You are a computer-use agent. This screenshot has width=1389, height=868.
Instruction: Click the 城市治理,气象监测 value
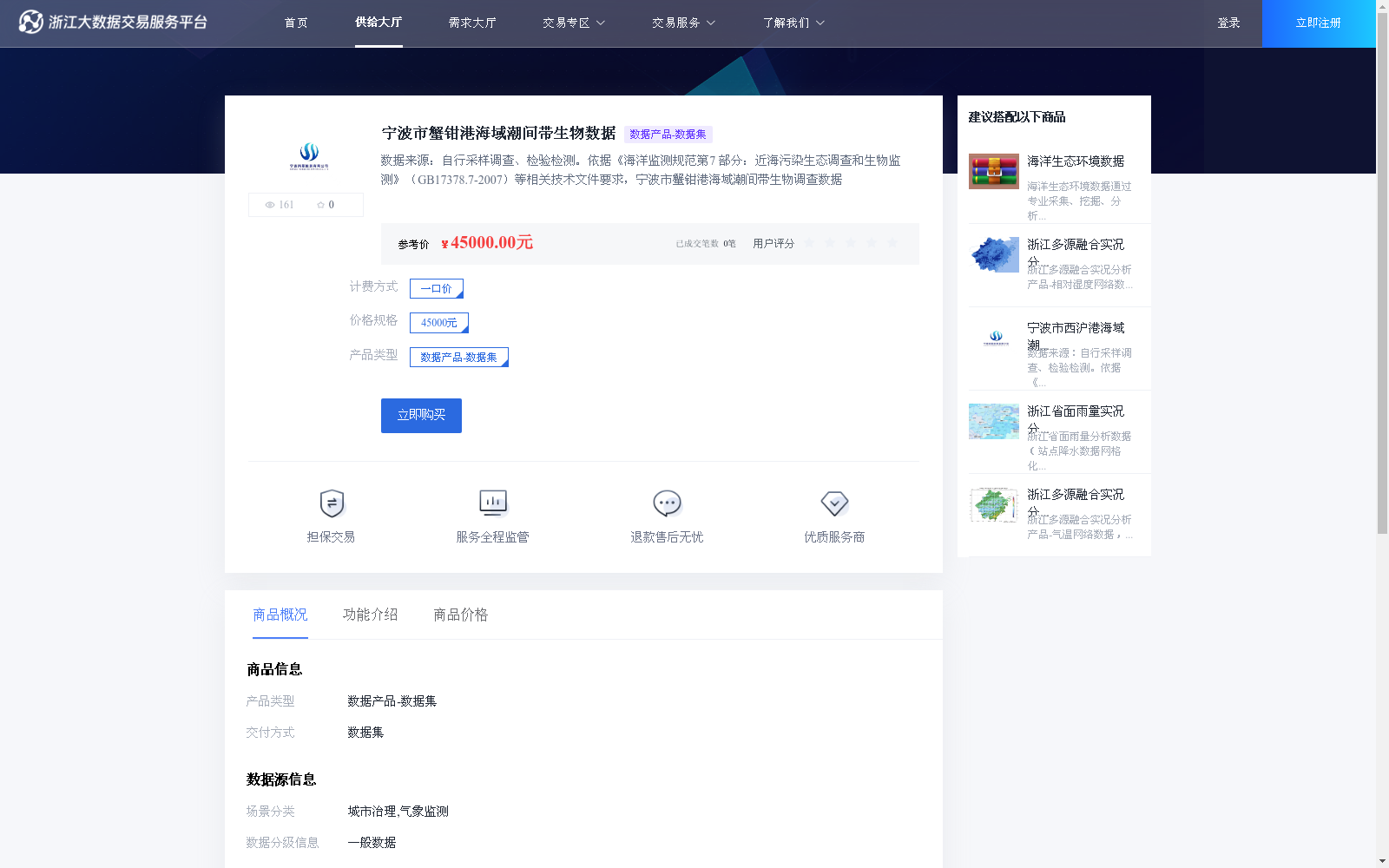pos(398,812)
